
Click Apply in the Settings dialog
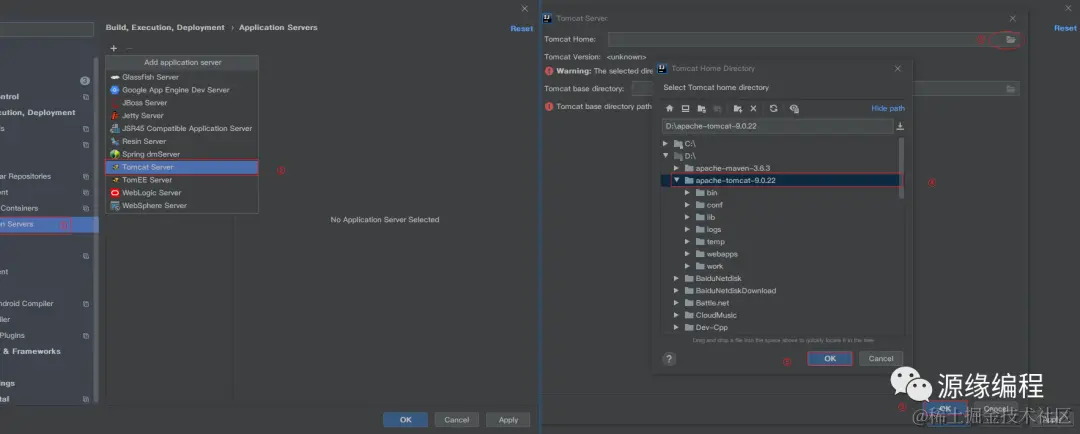tap(508, 420)
